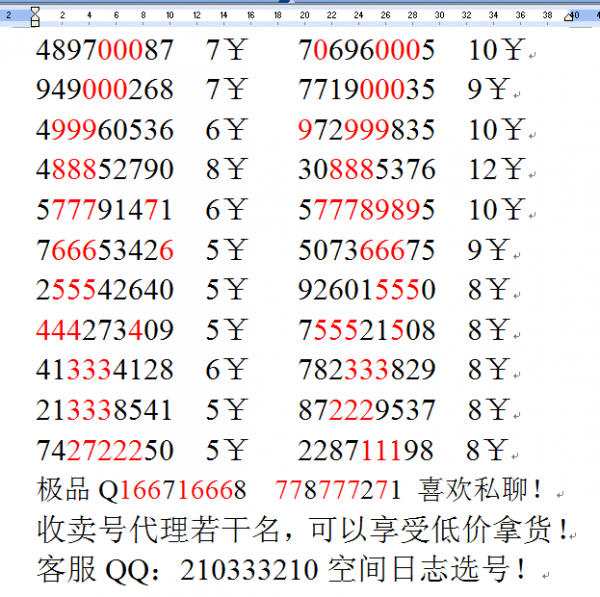Click the number 766653426
The height and width of the screenshot is (597, 600).
pyautogui.click(x=104, y=250)
